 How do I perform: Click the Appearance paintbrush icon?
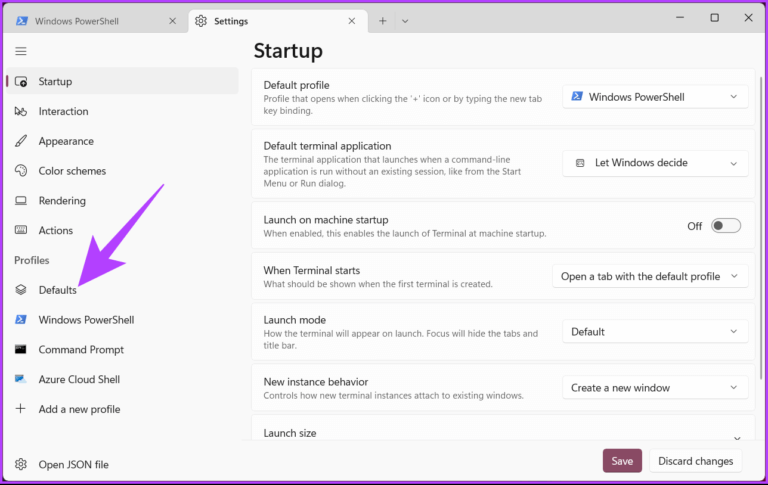(21, 141)
